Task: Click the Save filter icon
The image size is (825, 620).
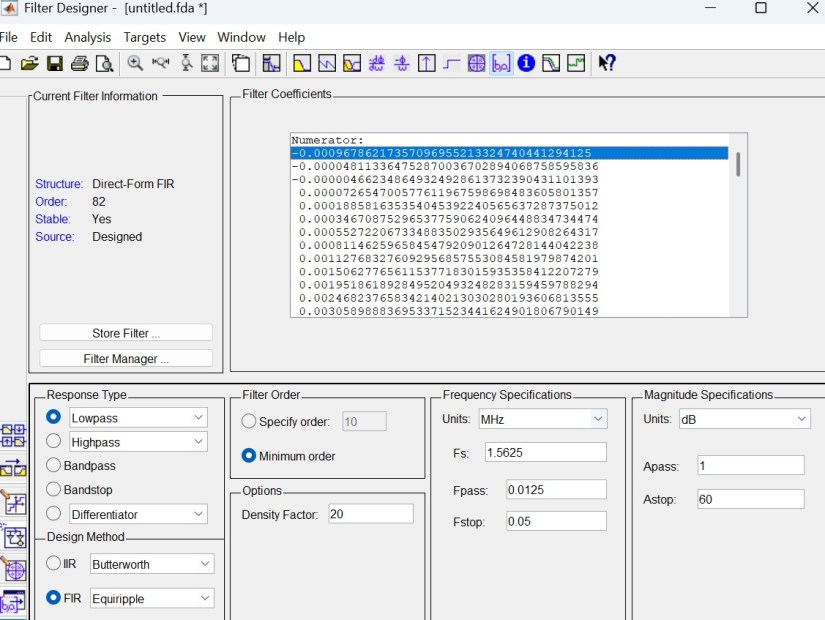Action: (x=55, y=63)
